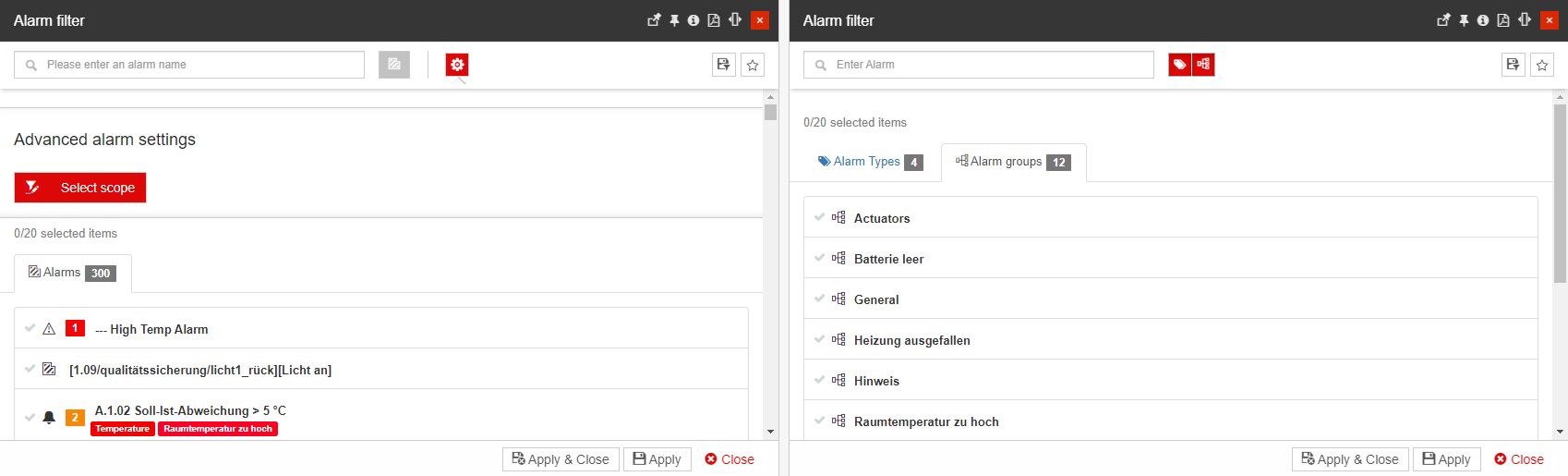
Task: Switch to the Alarm Types tab
Action: point(868,162)
